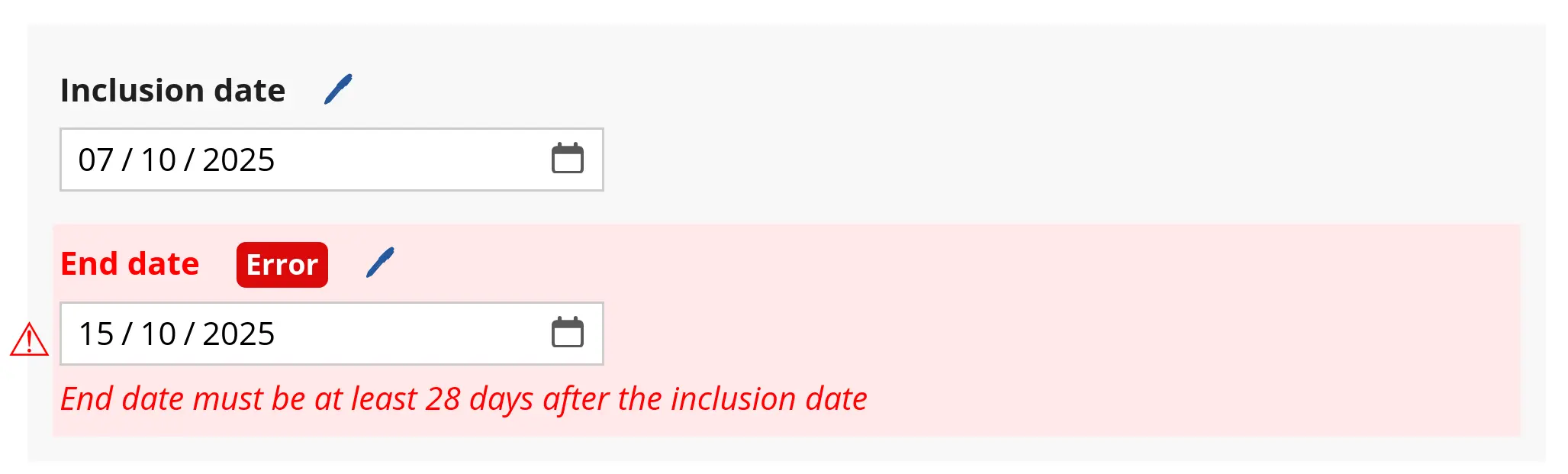1568x474 pixels.
Task: Click the pencil icon beside Inclusion date
Action: tap(338, 89)
